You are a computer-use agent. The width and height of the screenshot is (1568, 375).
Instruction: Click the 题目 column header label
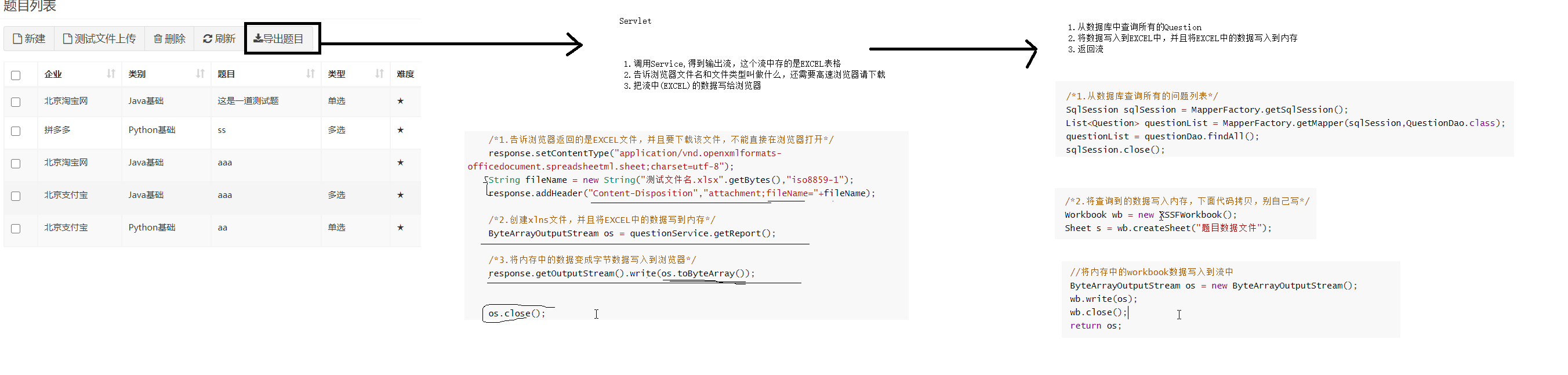point(226,74)
